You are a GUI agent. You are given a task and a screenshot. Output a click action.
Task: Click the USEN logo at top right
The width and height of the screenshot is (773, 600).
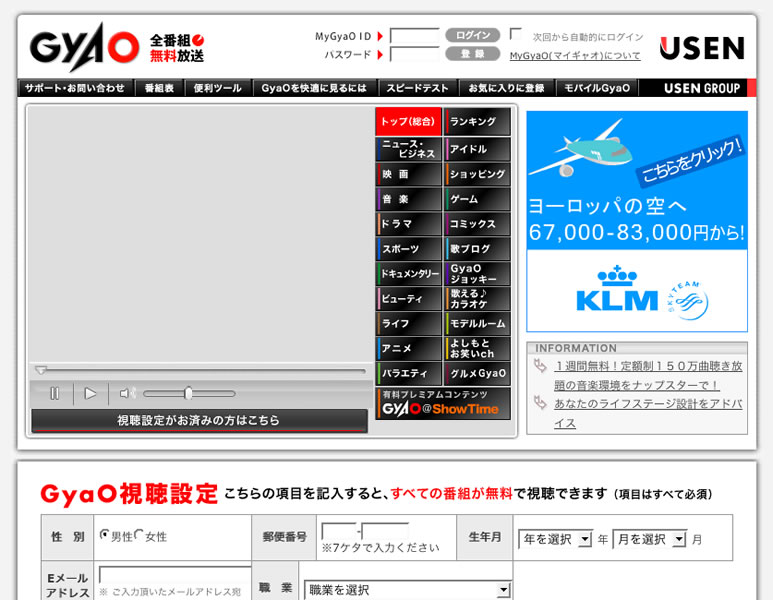coord(701,48)
